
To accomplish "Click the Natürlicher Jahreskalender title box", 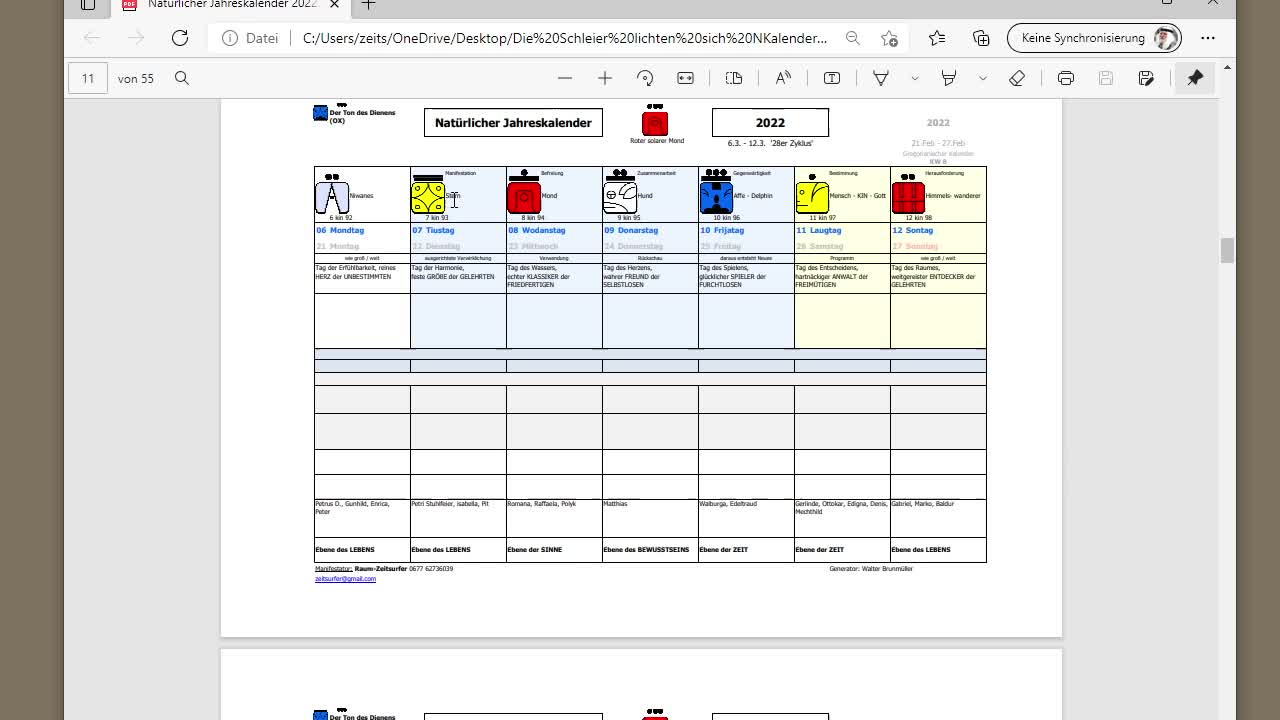I will tap(513, 123).
